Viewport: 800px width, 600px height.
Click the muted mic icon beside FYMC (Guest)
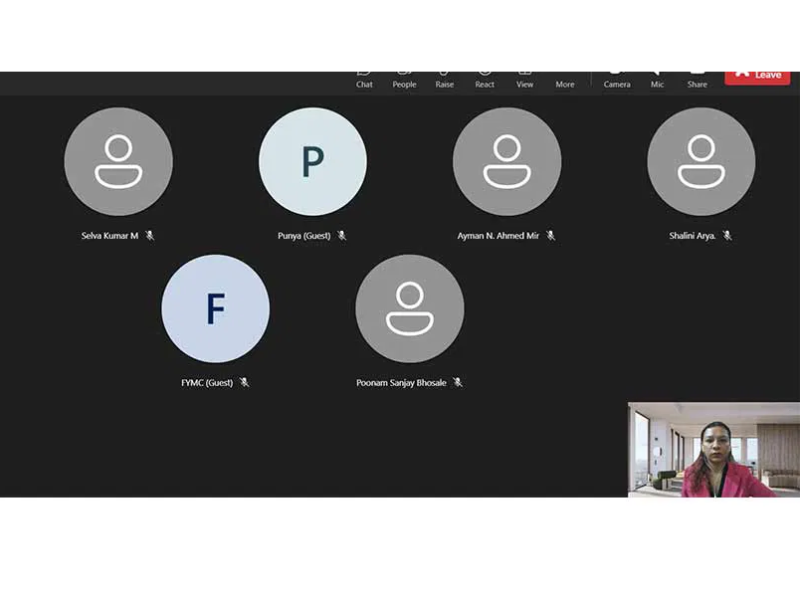(x=244, y=382)
